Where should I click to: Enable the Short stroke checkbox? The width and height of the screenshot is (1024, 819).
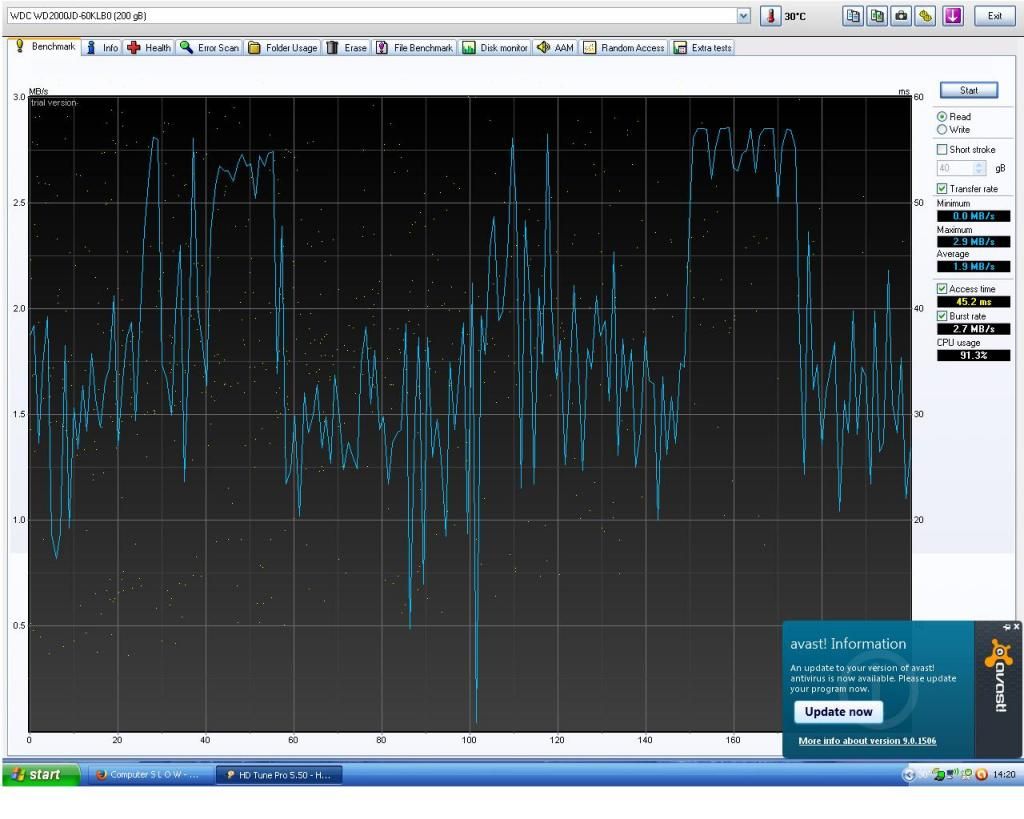point(942,150)
